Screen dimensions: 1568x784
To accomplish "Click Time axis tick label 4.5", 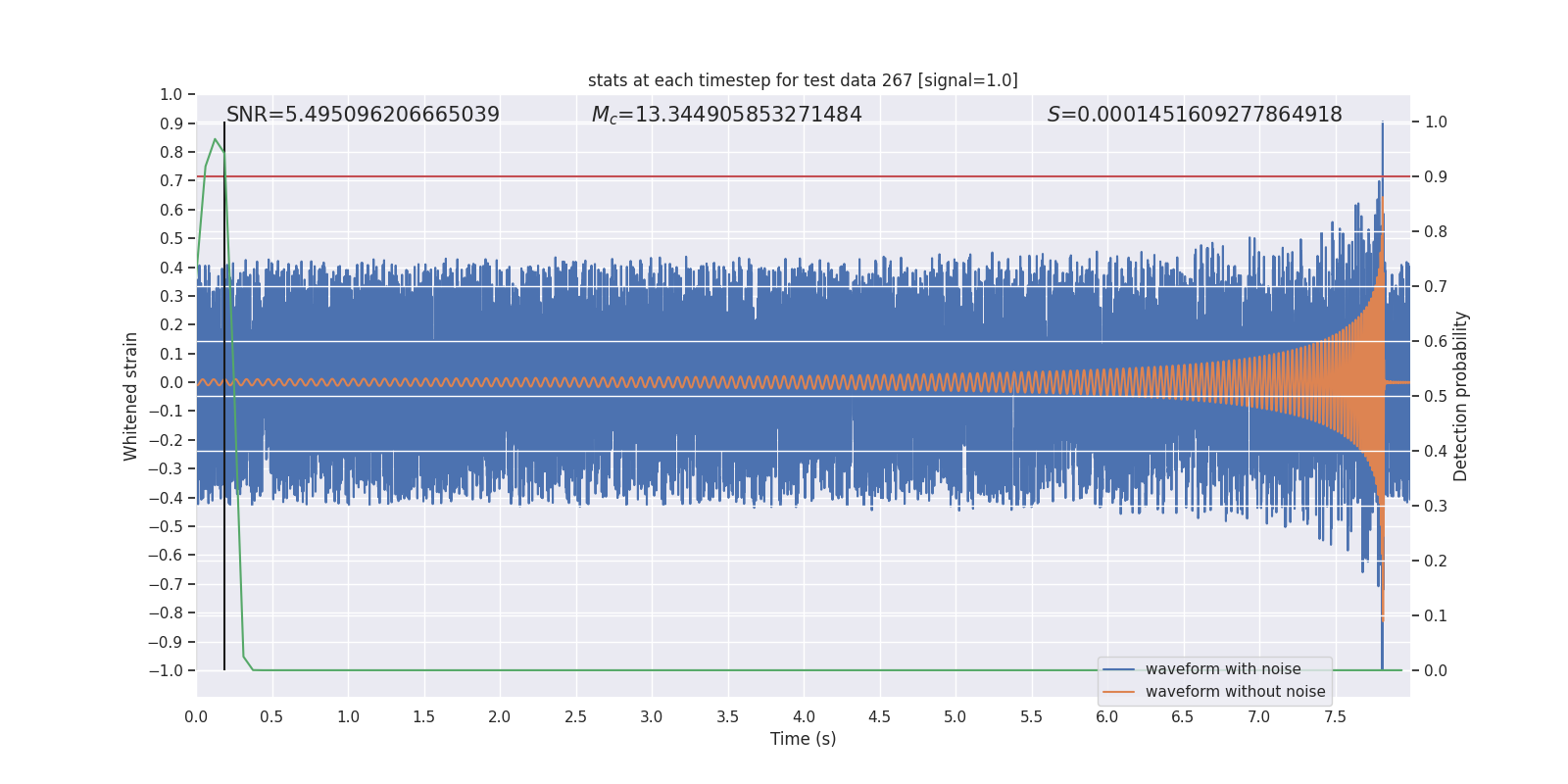I will (x=879, y=716).
